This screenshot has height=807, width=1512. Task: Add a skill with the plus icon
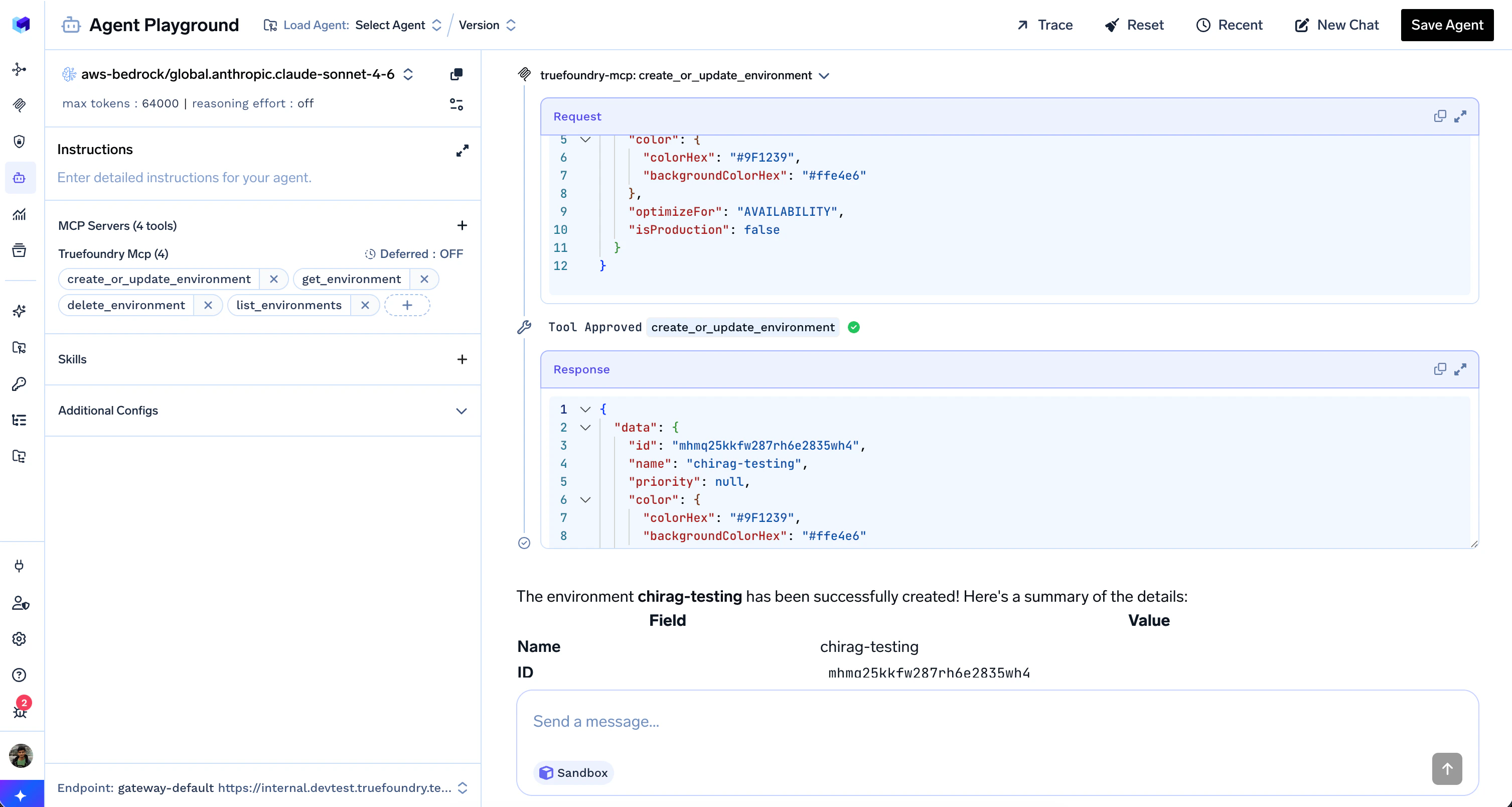pyautogui.click(x=462, y=359)
